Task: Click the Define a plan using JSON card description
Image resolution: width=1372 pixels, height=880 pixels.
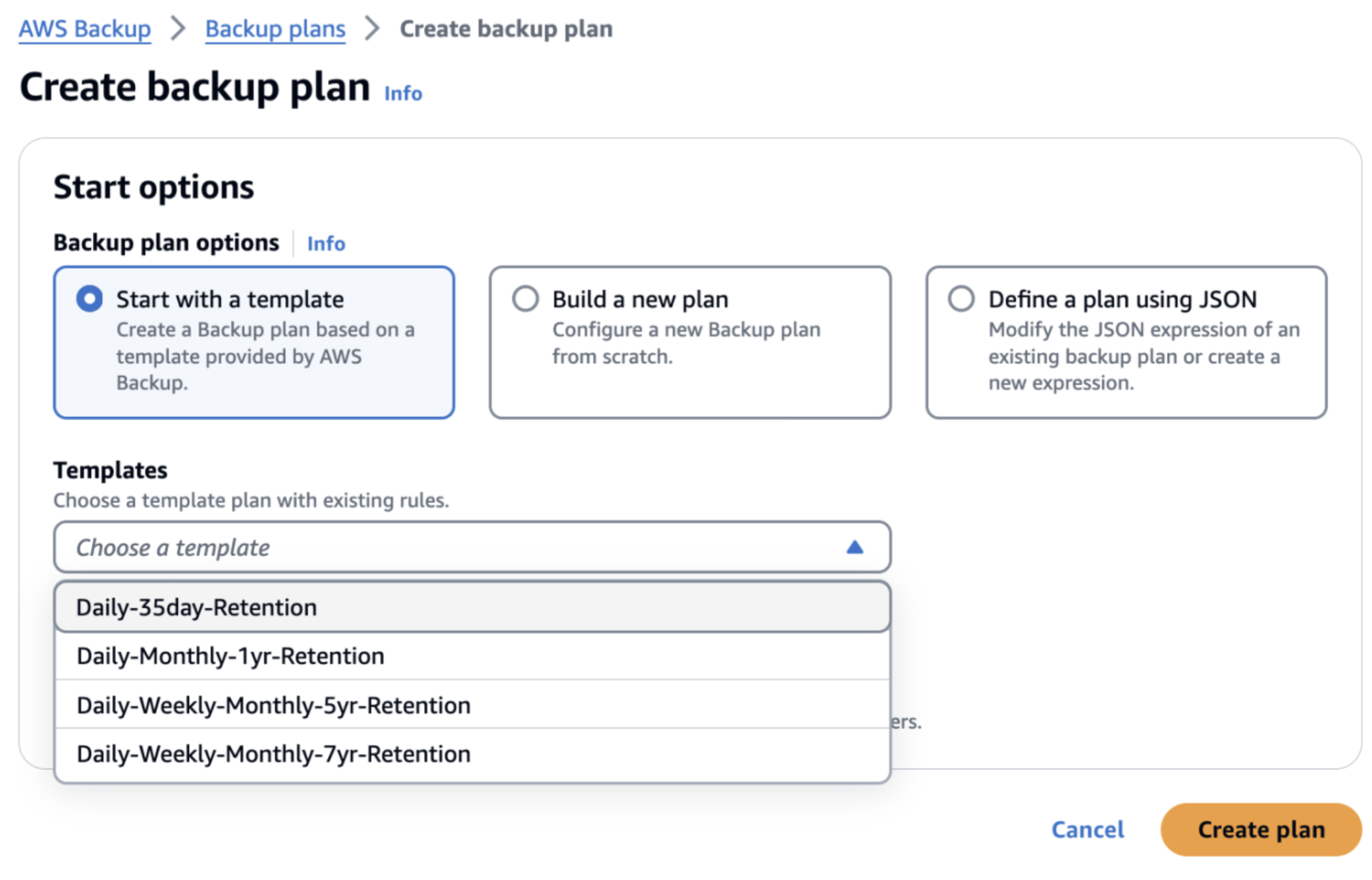Action: tap(1144, 356)
